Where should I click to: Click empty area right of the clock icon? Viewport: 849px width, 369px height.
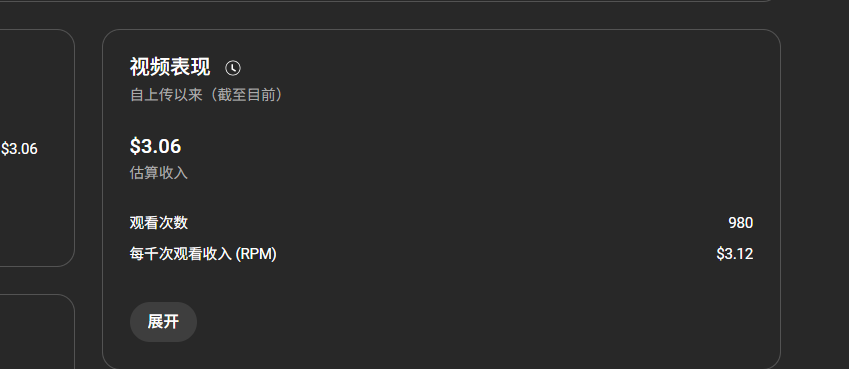pos(487,68)
